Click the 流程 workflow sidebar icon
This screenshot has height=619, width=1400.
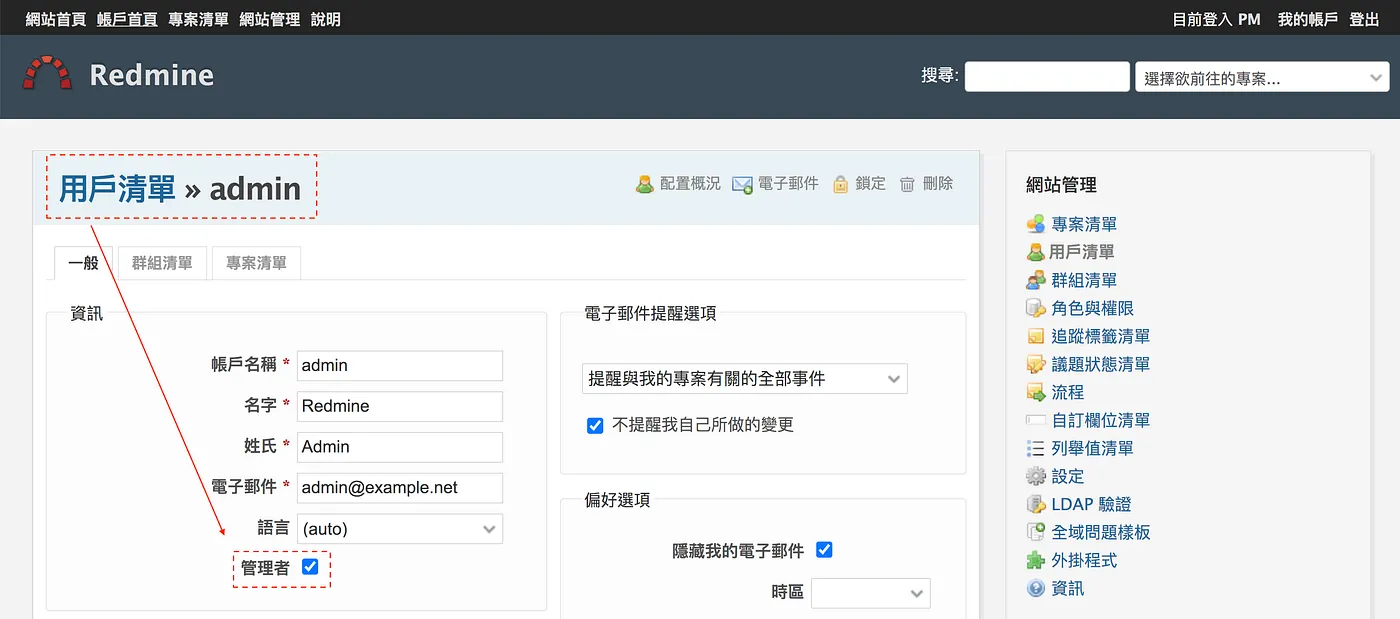pos(1036,392)
